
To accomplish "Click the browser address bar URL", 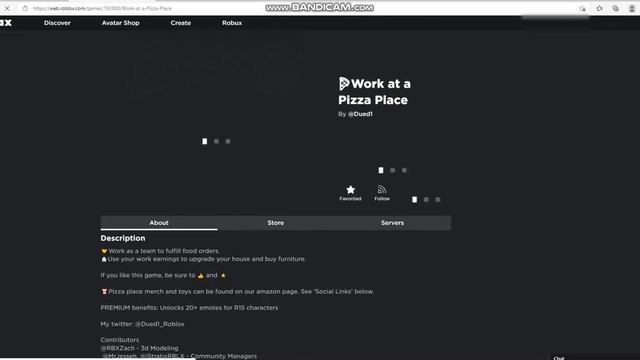I will click(x=102, y=8).
